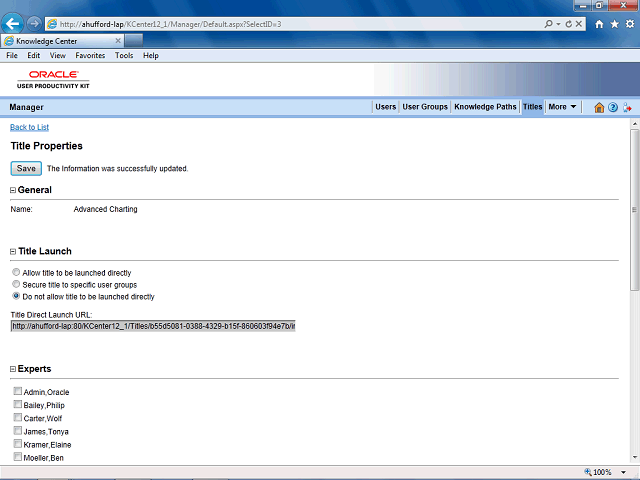Stop loading with the X icon in address bar
The width and height of the screenshot is (640, 480).
pyautogui.click(x=579, y=24)
